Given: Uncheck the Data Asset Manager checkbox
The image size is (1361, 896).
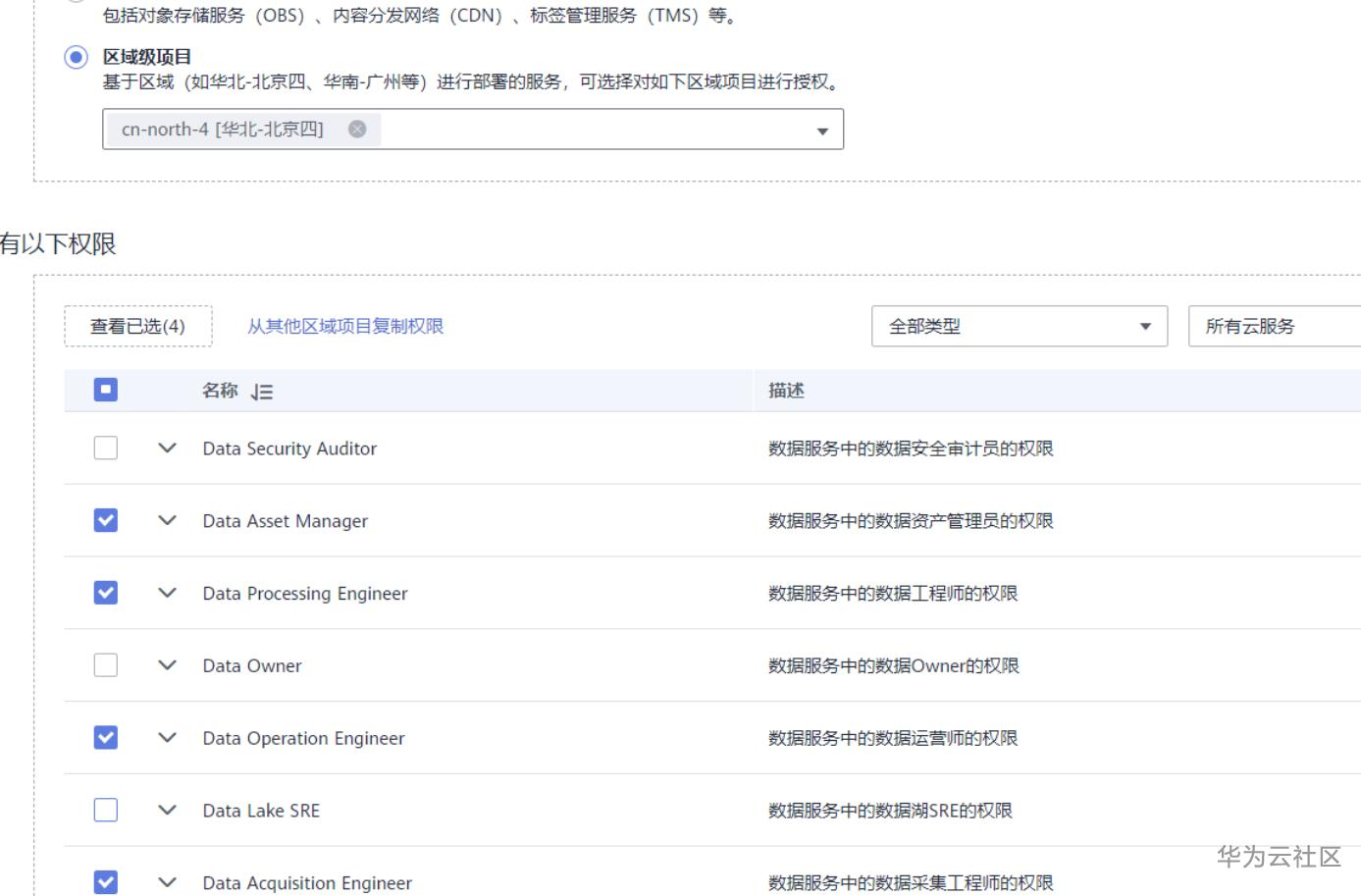Looking at the screenshot, I should [106, 520].
